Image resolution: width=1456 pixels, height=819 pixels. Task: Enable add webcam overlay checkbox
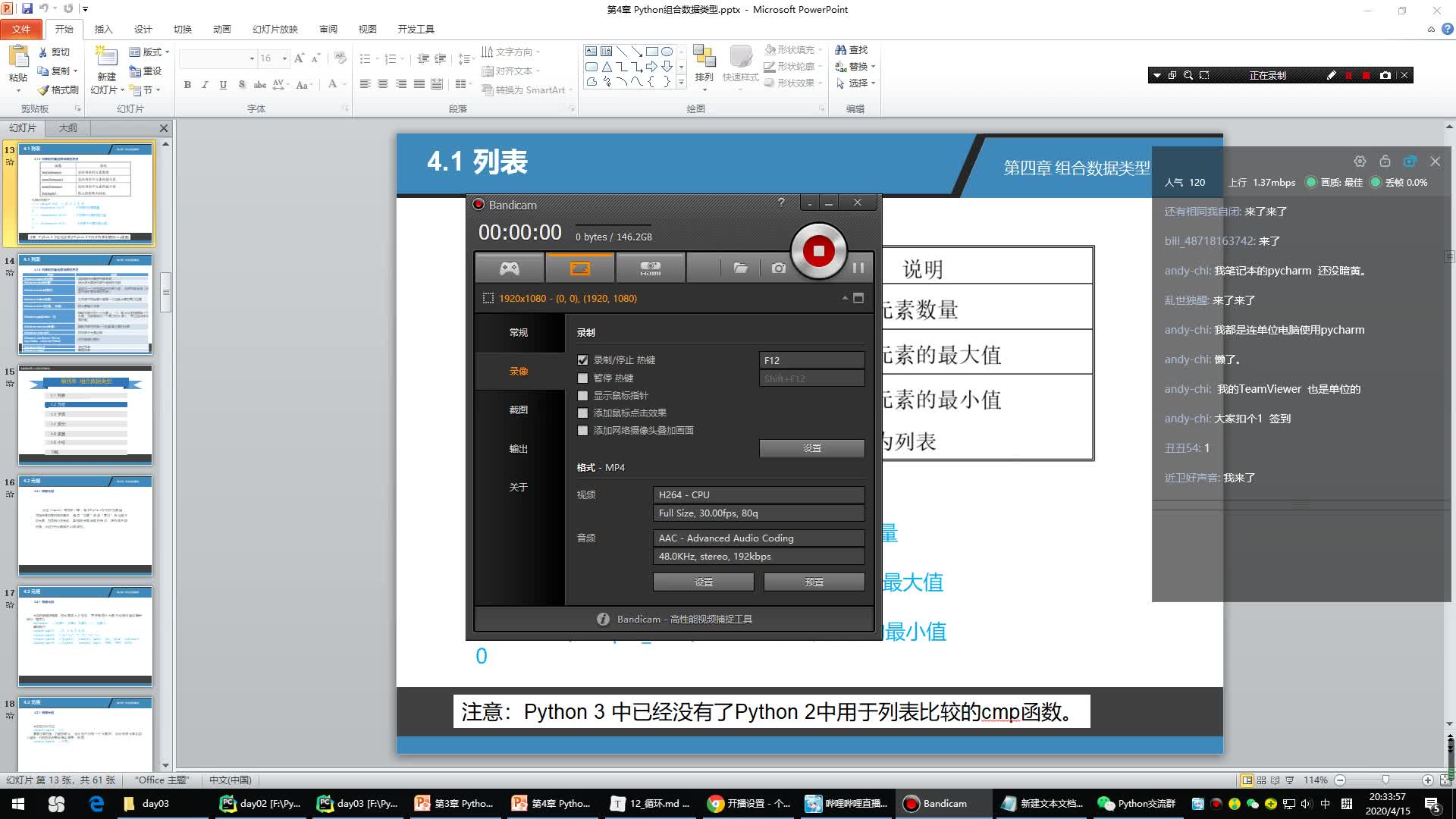[x=582, y=431]
